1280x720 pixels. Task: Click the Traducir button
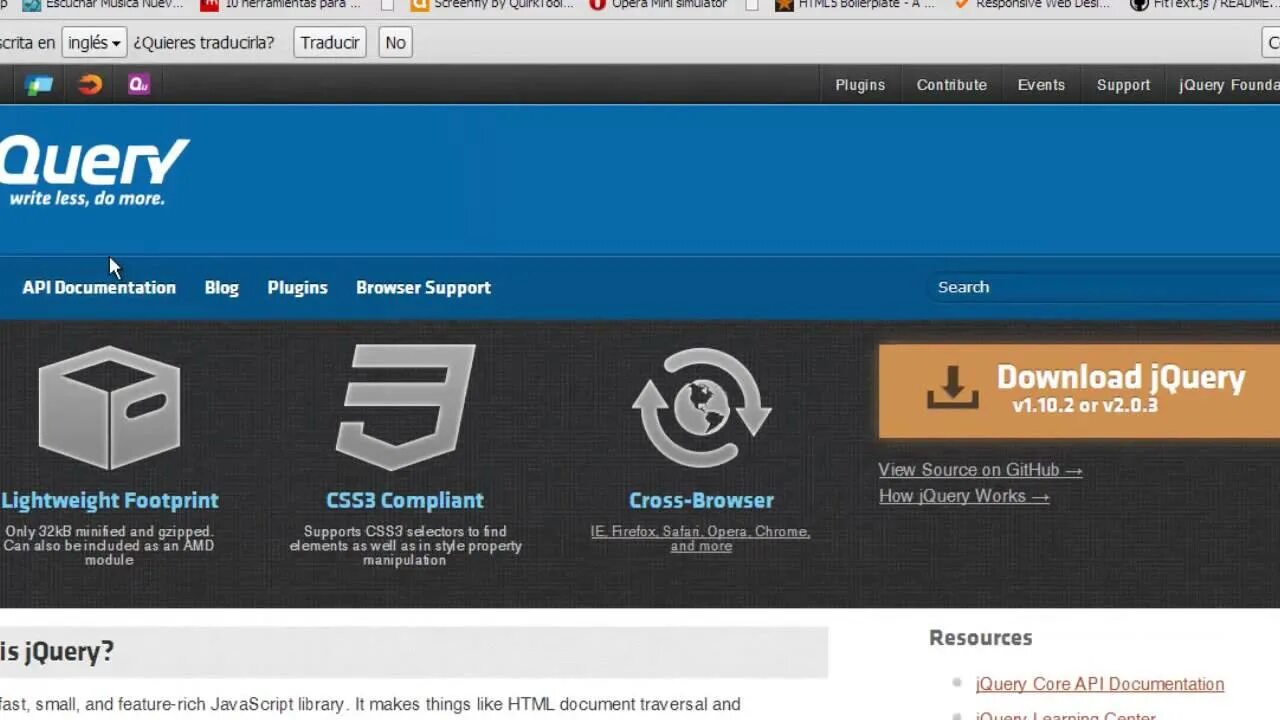click(x=330, y=43)
